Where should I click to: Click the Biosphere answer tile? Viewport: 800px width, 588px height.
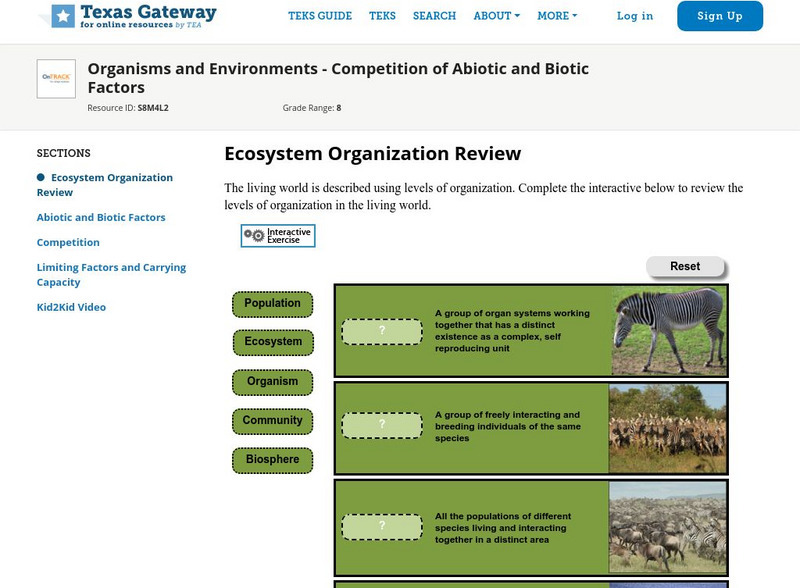[x=272, y=461]
